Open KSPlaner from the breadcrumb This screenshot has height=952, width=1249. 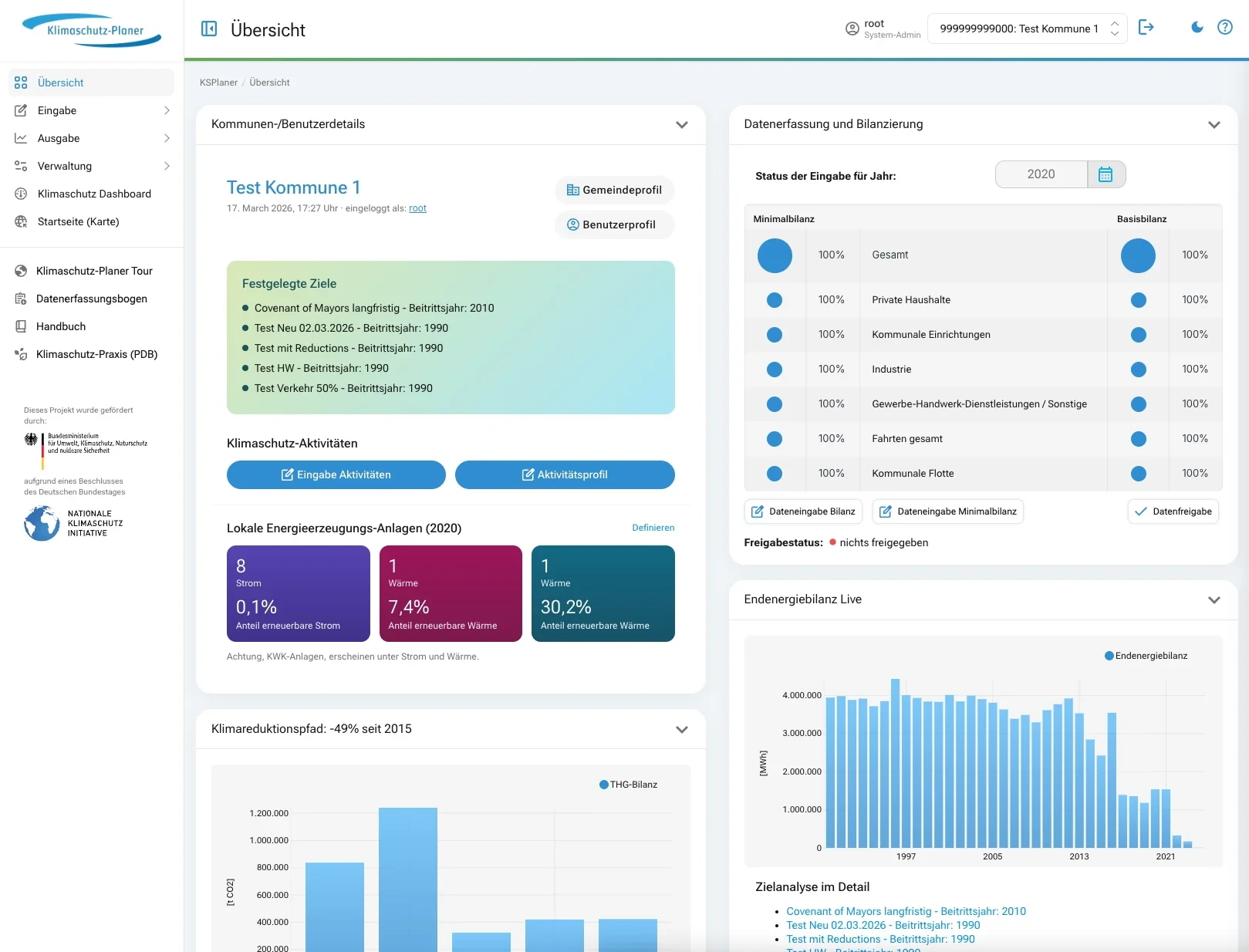218,83
